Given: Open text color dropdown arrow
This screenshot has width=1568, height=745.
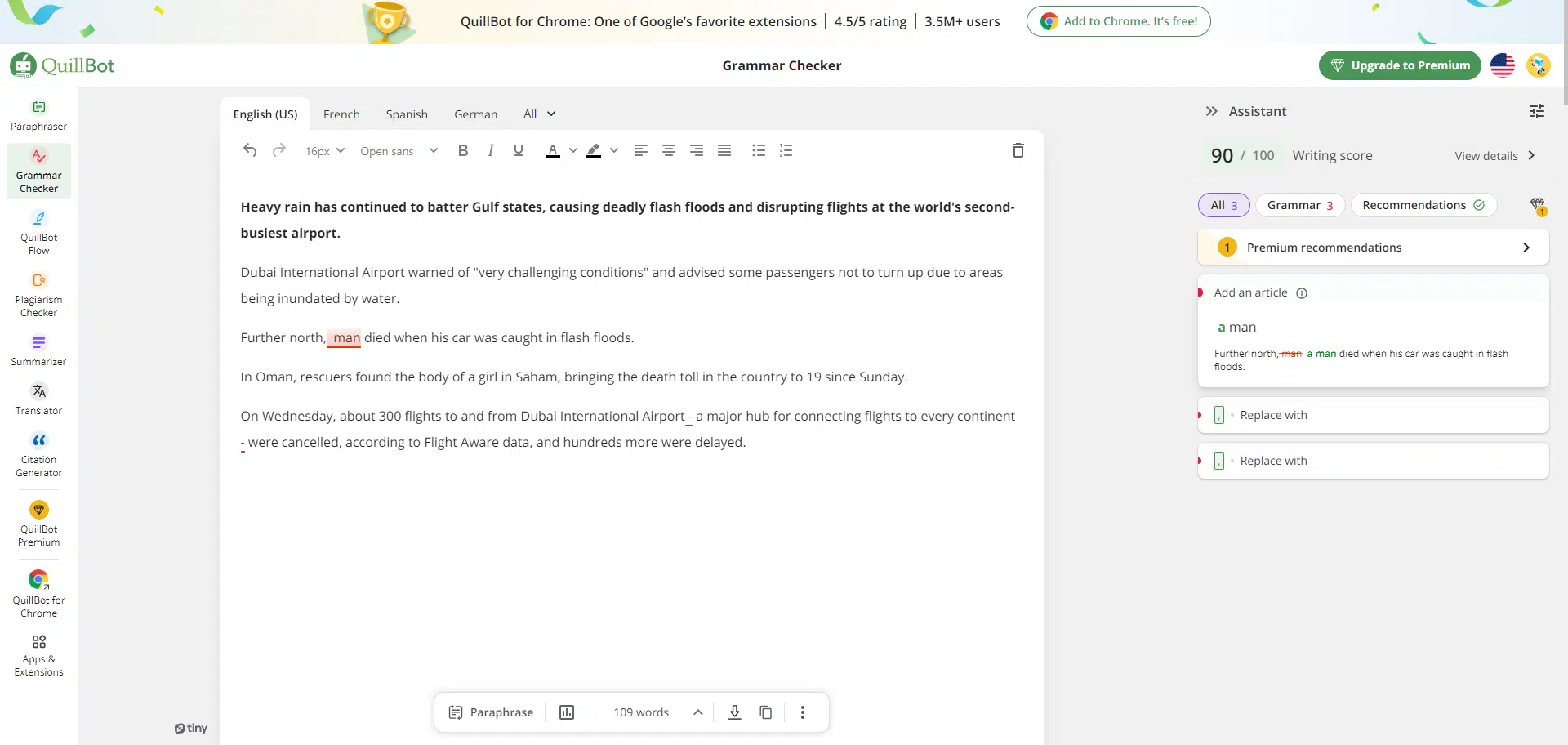Looking at the screenshot, I should pyautogui.click(x=573, y=150).
